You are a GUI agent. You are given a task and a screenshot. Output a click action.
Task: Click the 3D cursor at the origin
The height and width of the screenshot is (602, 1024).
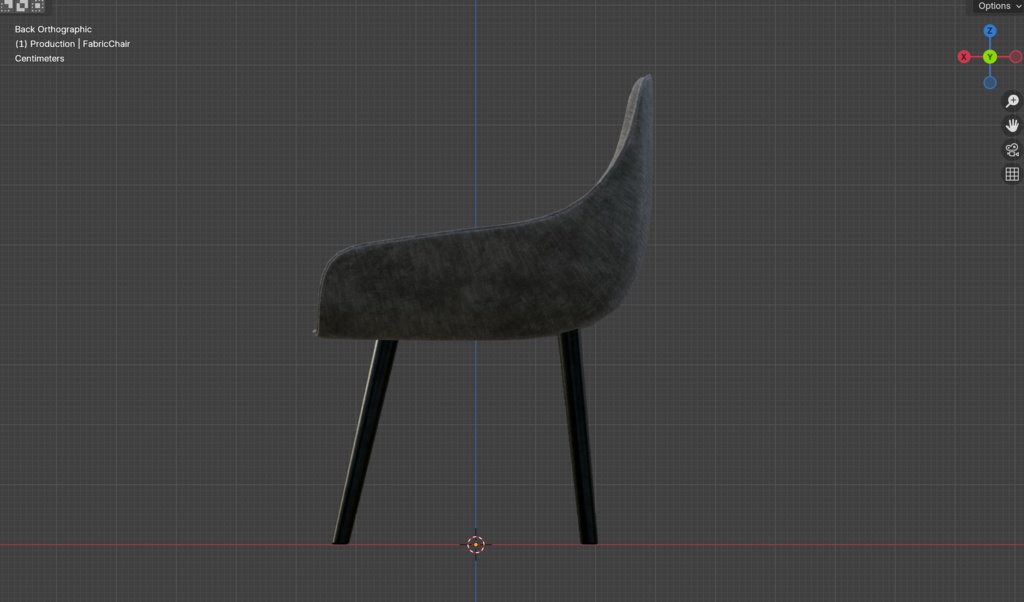[475, 544]
